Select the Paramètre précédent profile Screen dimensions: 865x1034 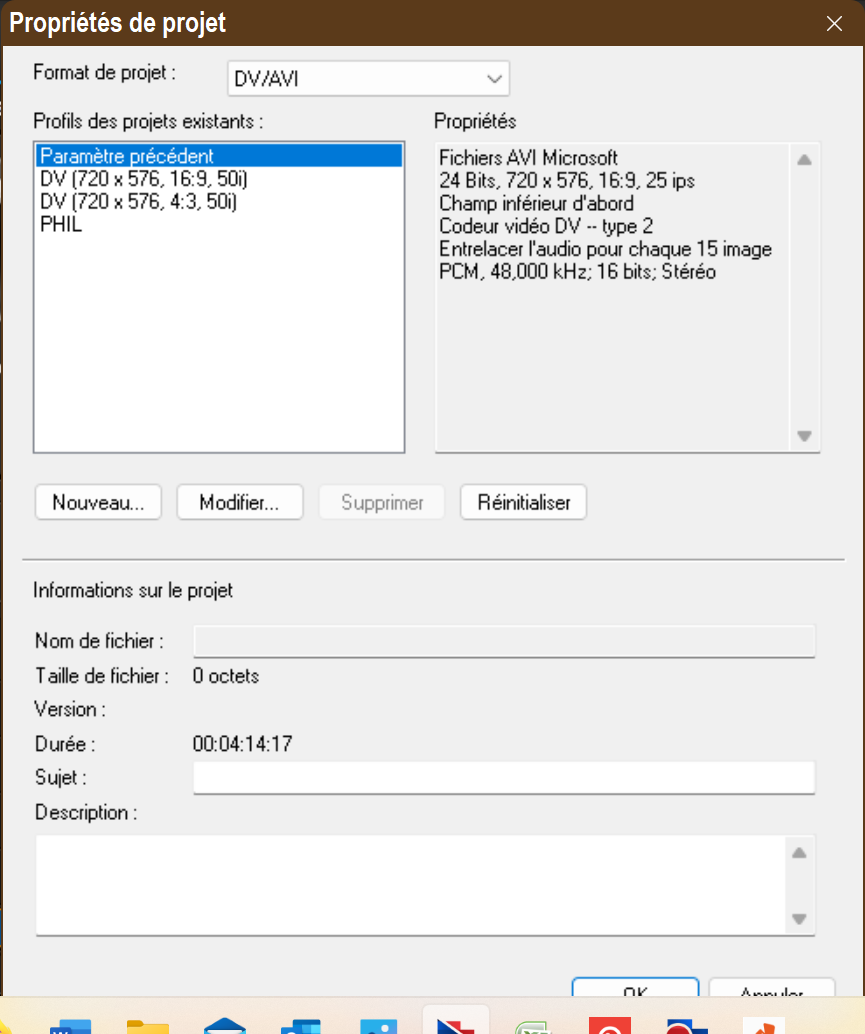(219, 156)
